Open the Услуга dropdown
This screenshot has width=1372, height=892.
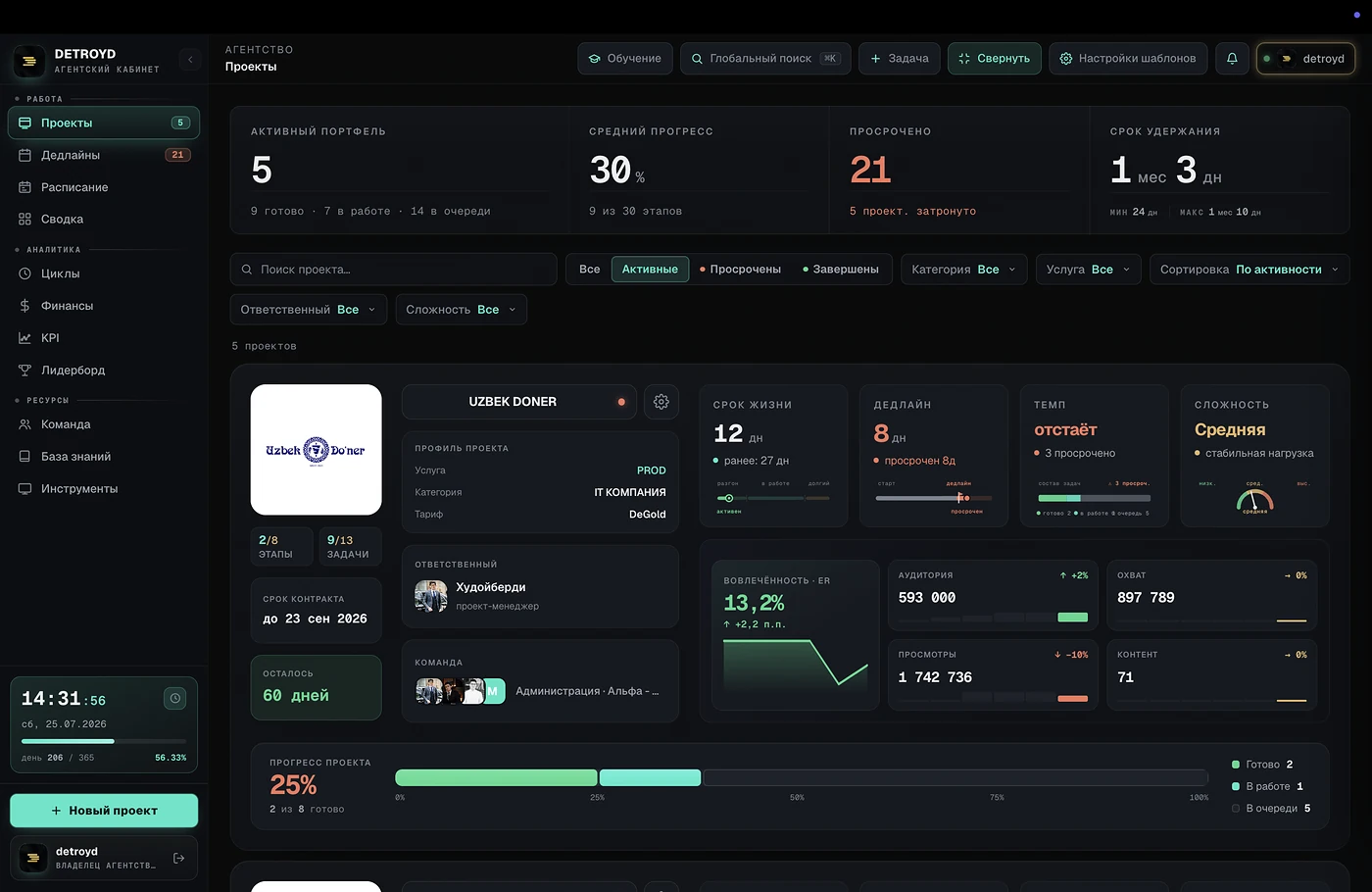(x=1088, y=270)
